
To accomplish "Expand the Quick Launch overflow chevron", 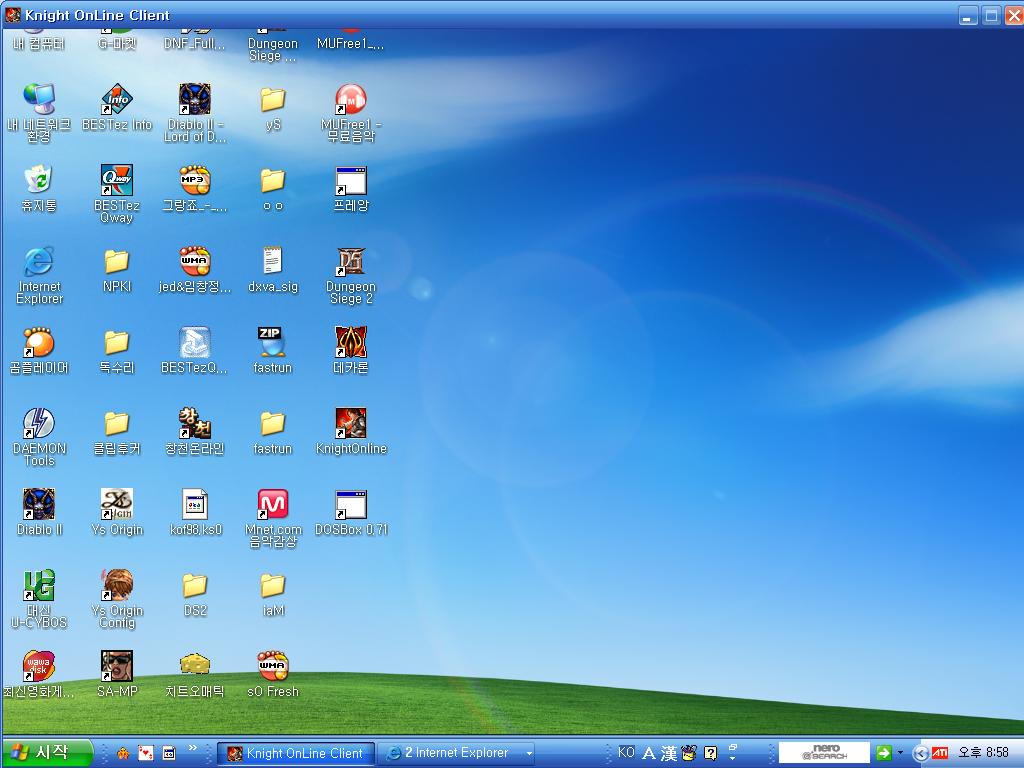I will pos(193,748).
